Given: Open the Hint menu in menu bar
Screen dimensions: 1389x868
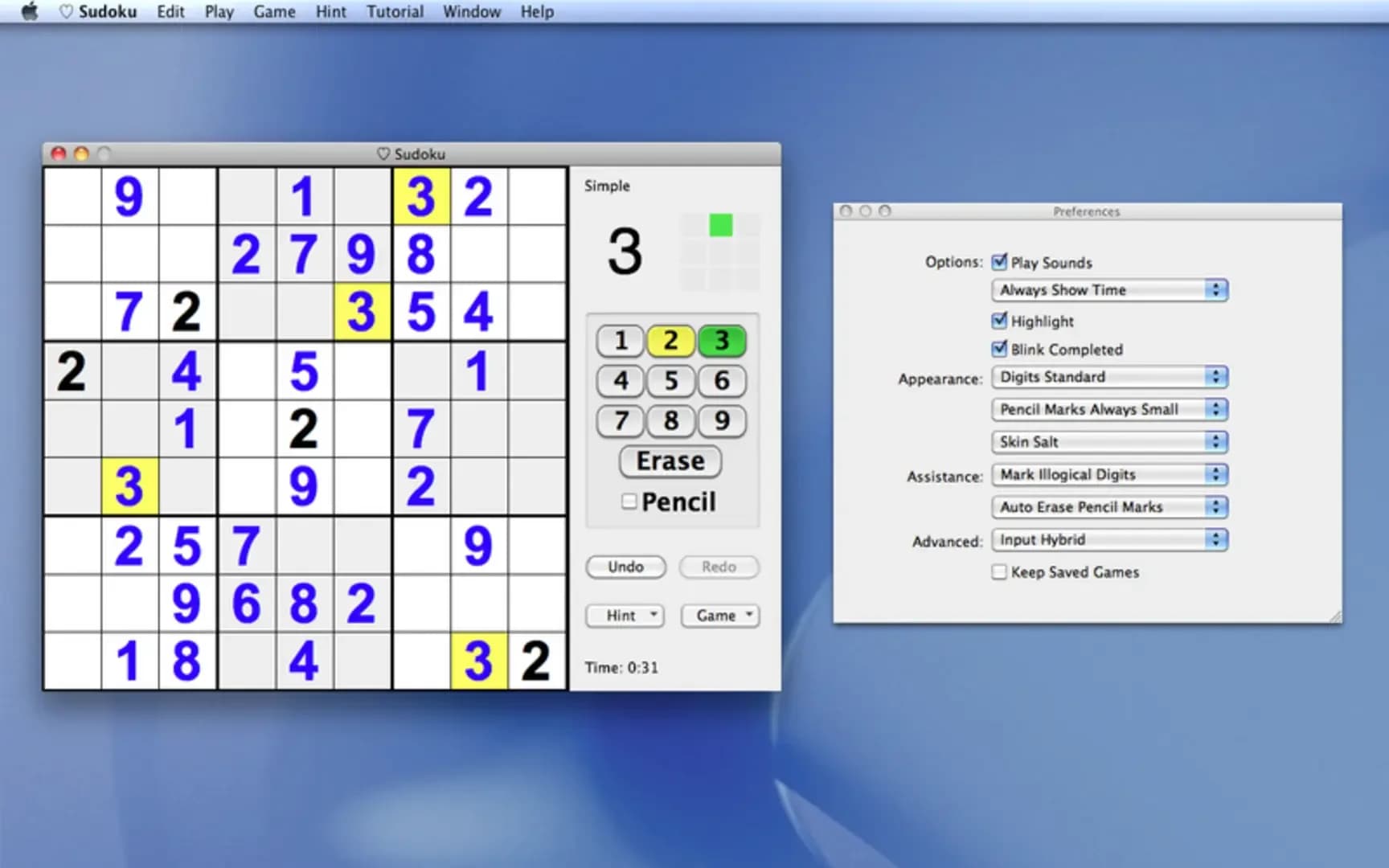Looking at the screenshot, I should click(x=331, y=11).
